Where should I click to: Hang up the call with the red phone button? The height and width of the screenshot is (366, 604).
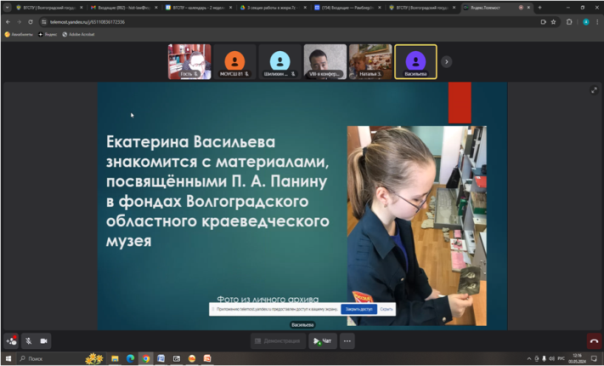pos(594,341)
